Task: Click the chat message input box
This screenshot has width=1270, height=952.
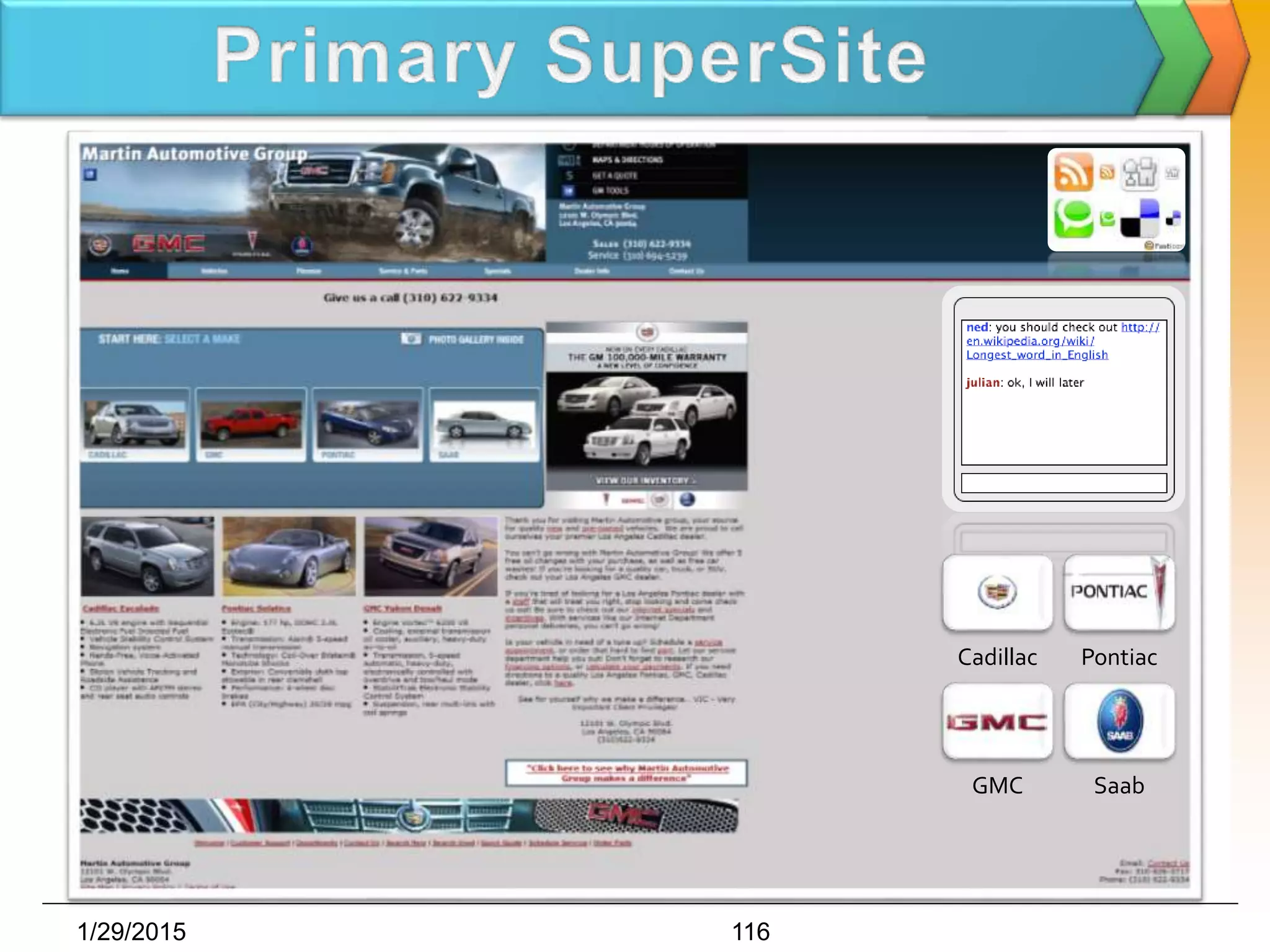Action: point(1064,483)
